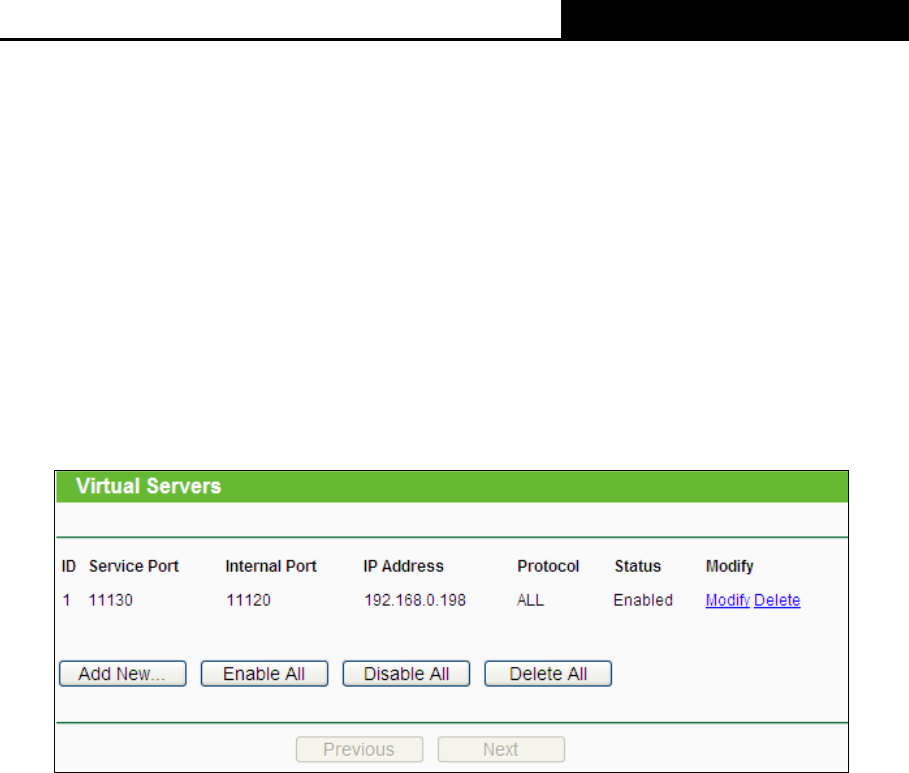This screenshot has width=909, height=773.
Task: Select IP address 192.168.0.198
Action: click(414, 600)
